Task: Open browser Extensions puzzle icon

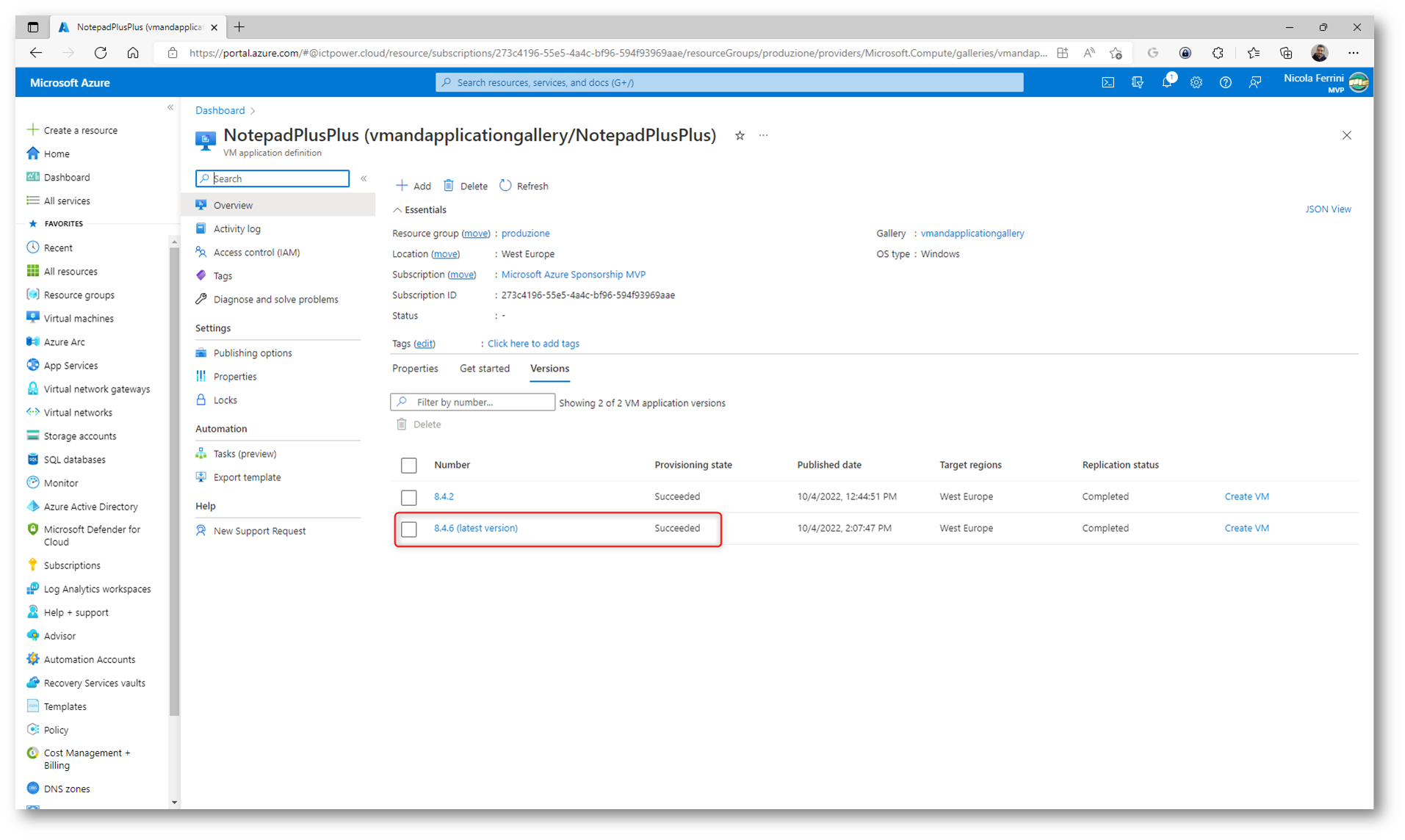Action: [x=1218, y=53]
